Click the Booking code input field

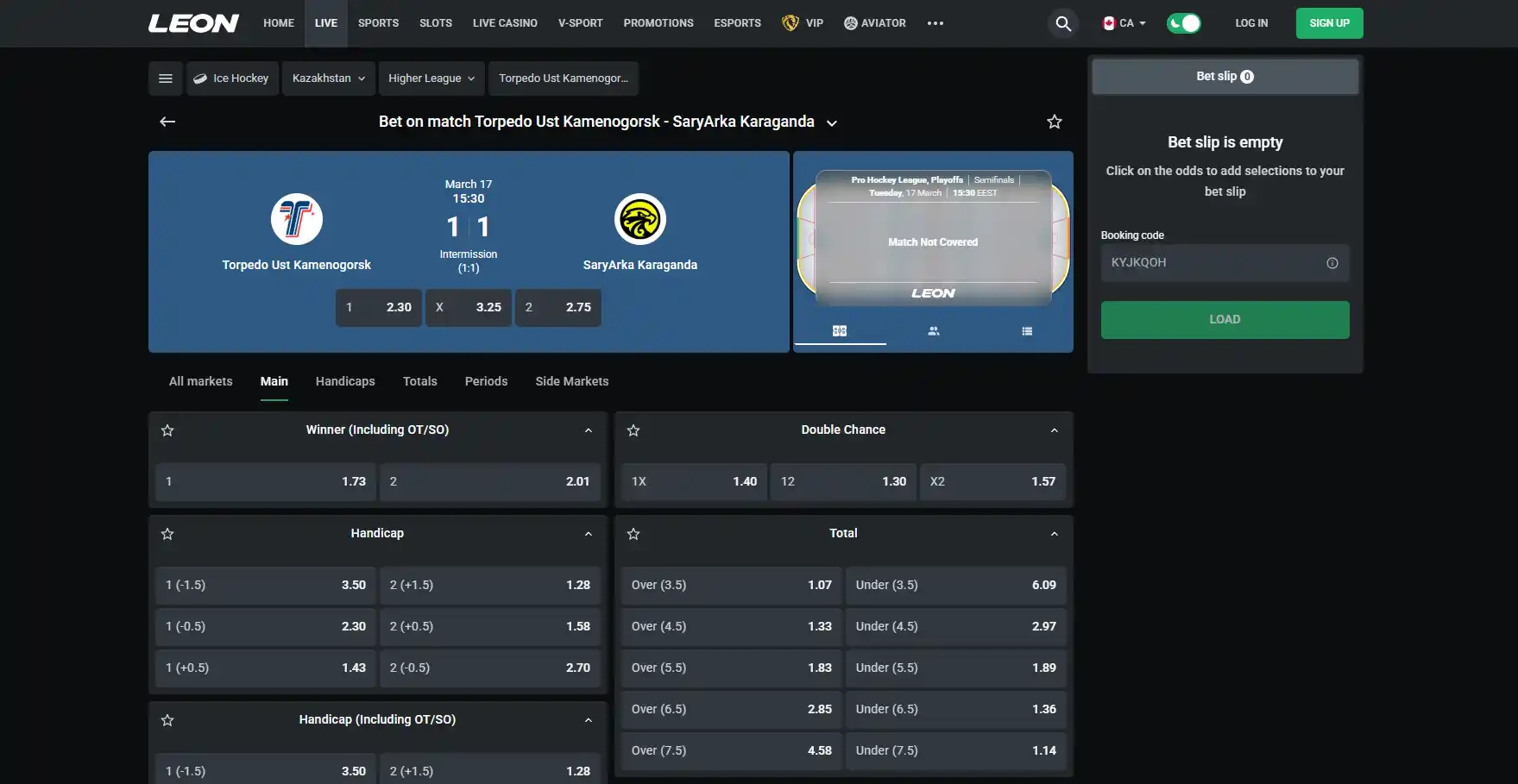(x=1214, y=263)
